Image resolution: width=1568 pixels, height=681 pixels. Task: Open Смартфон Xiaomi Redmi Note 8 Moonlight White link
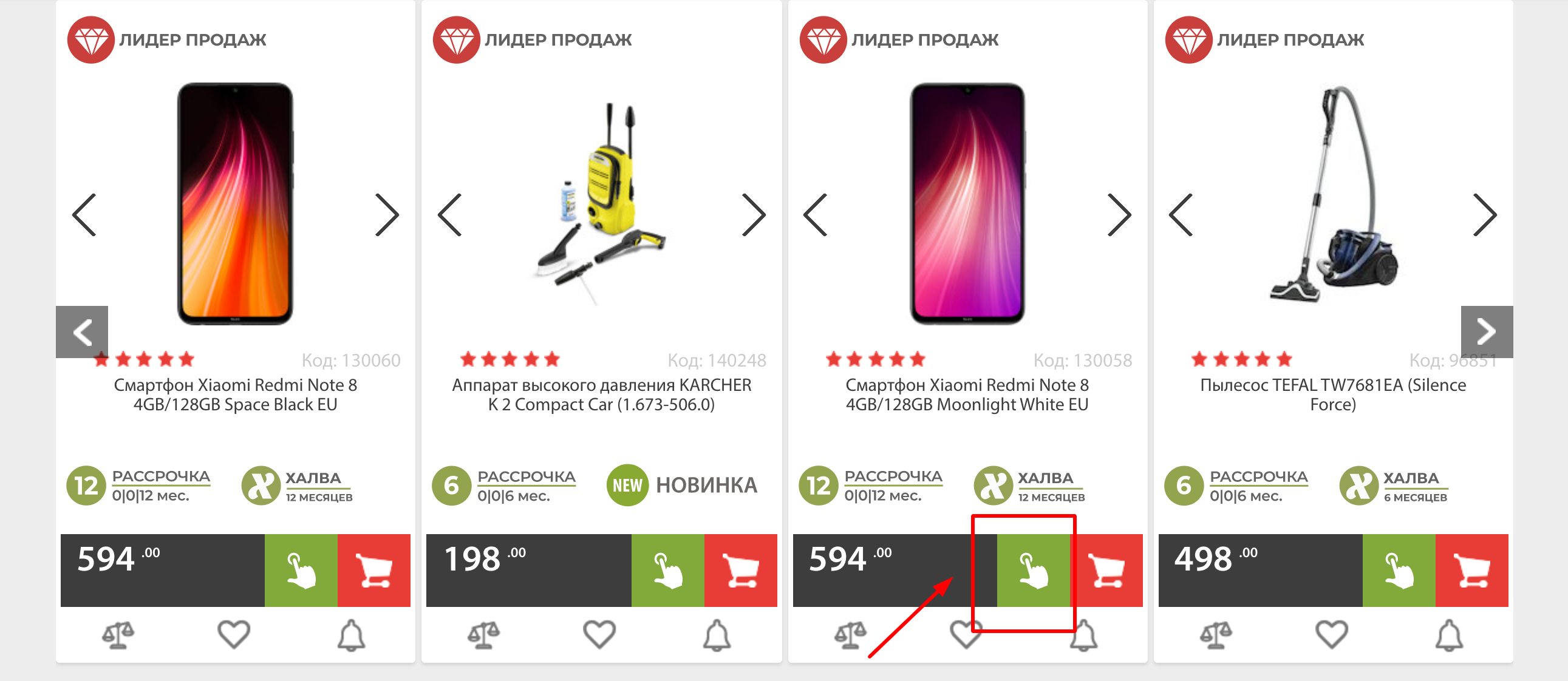point(967,395)
